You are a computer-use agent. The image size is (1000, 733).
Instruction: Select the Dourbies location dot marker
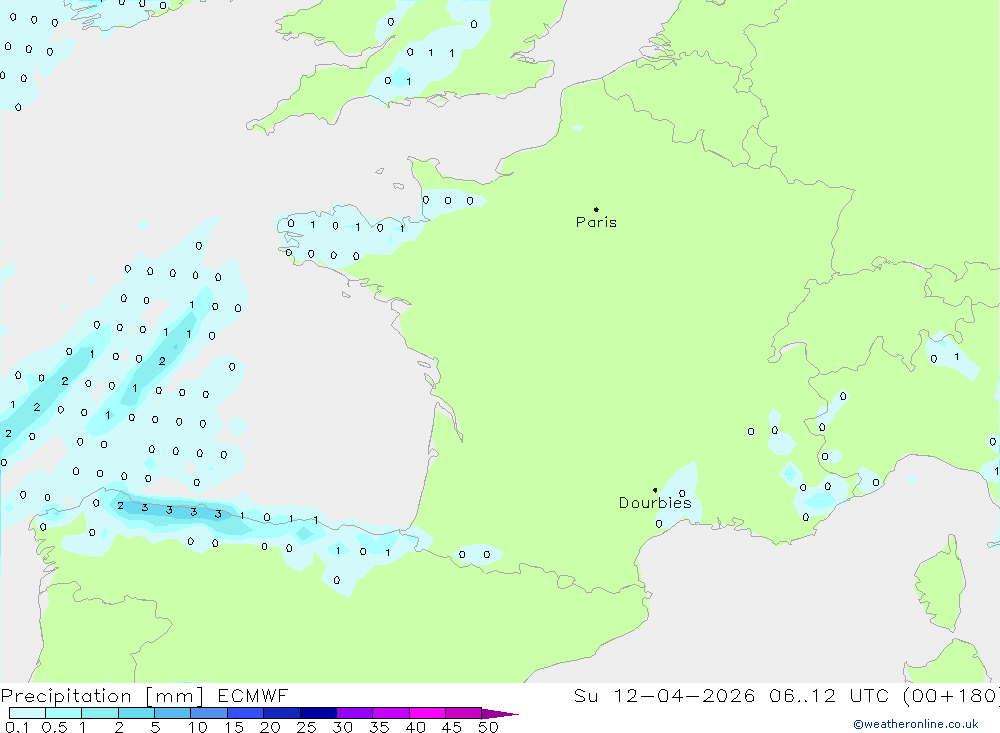pyautogui.click(x=655, y=490)
